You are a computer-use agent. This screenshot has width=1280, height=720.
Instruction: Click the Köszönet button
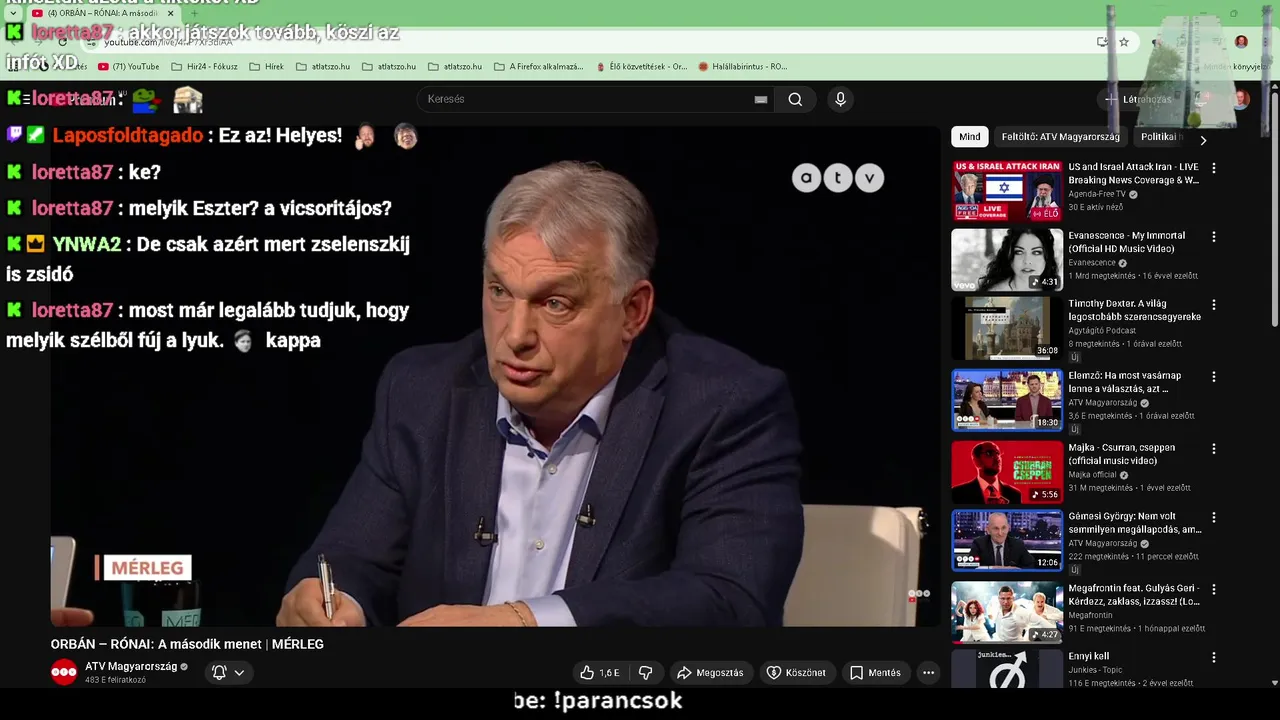click(x=796, y=673)
